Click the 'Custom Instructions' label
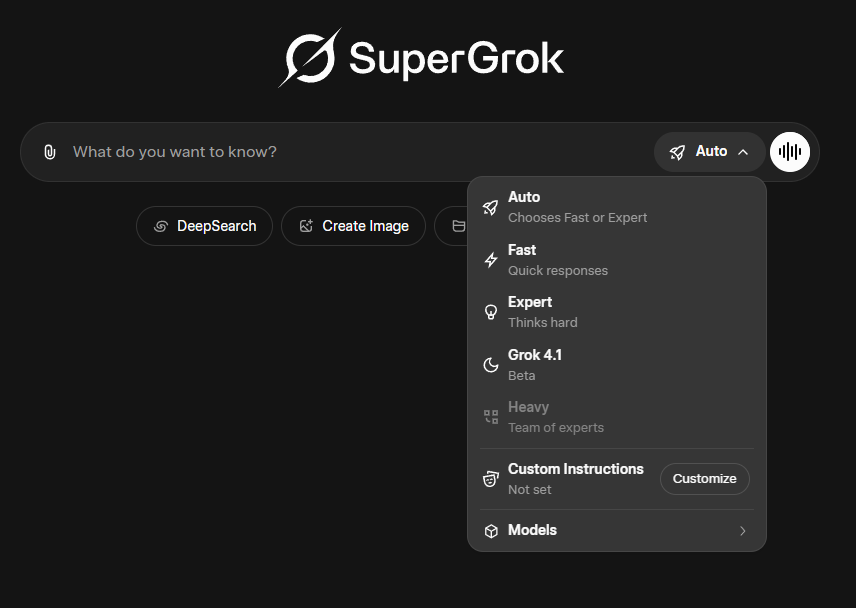 [x=575, y=469]
